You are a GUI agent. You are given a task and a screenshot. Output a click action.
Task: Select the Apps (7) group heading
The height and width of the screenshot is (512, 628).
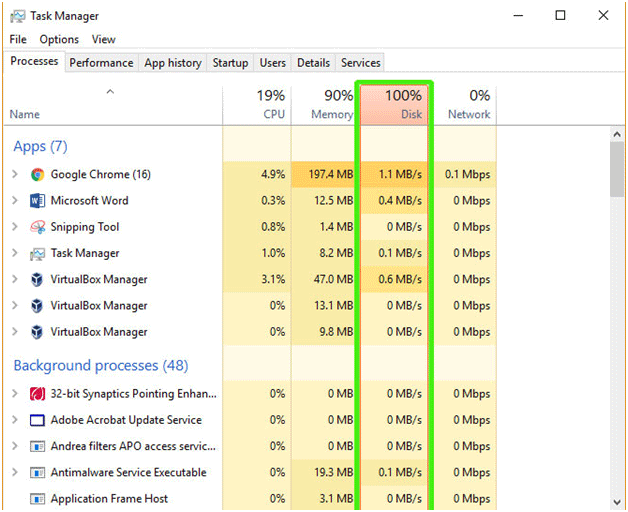coord(40,147)
